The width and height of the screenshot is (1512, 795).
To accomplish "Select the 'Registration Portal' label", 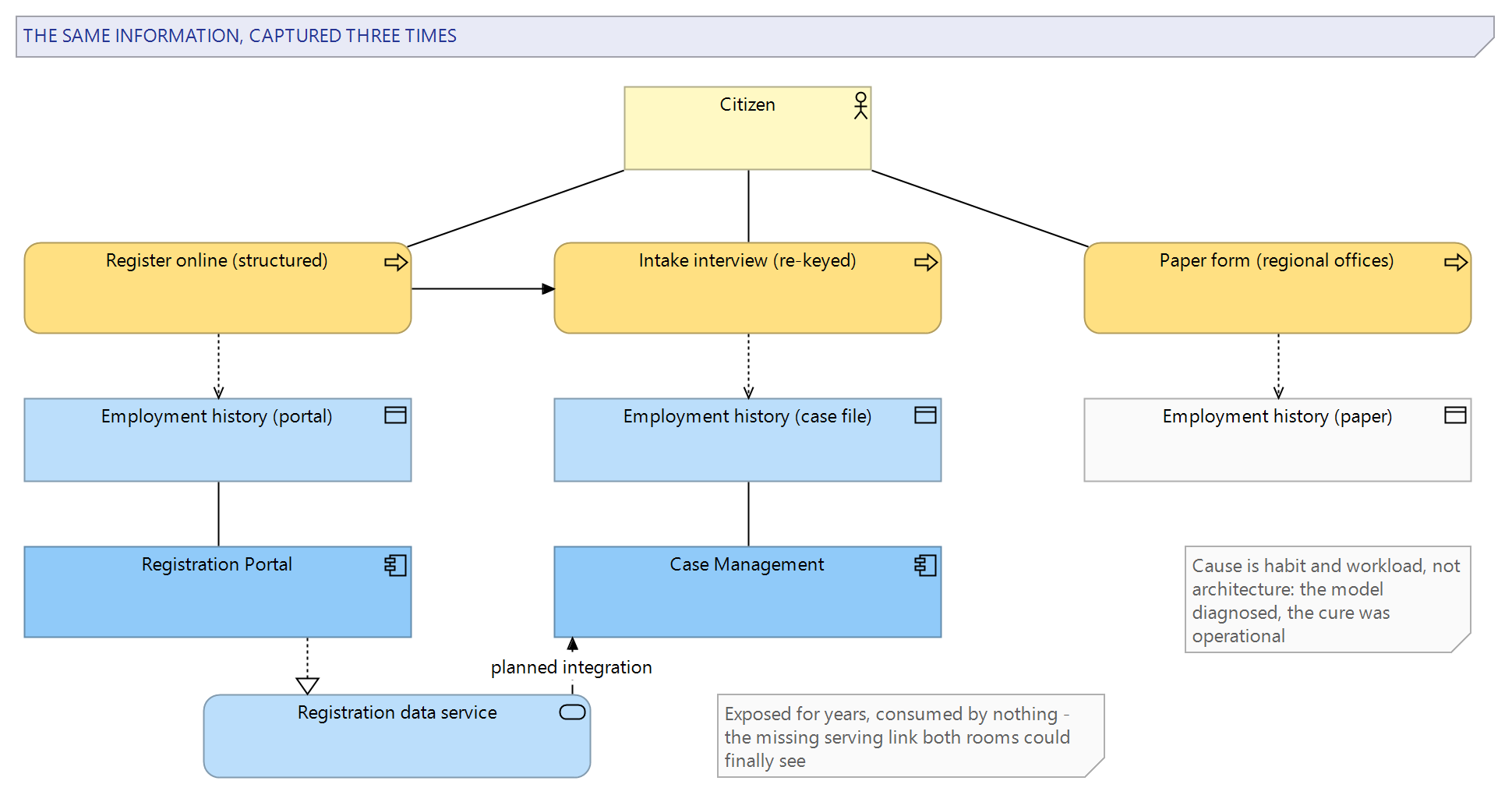I will click(217, 564).
